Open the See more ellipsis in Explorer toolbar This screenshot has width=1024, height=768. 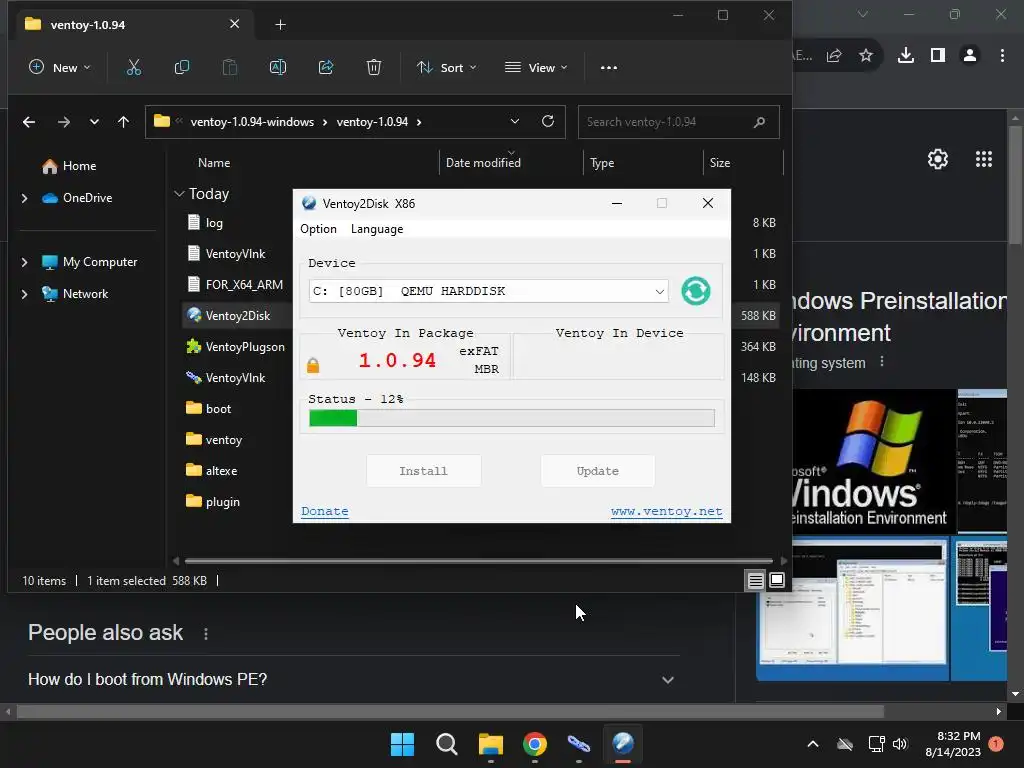click(609, 67)
